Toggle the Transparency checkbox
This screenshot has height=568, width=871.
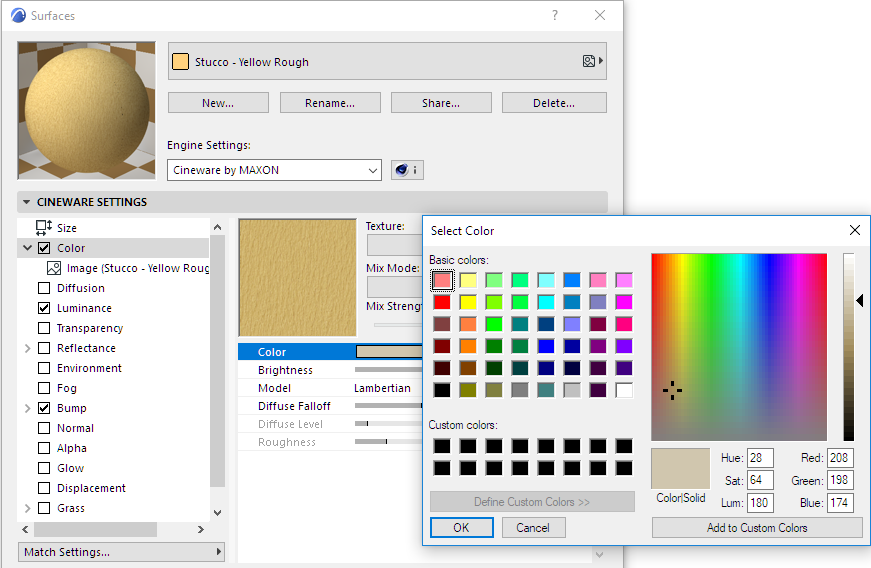(44, 328)
